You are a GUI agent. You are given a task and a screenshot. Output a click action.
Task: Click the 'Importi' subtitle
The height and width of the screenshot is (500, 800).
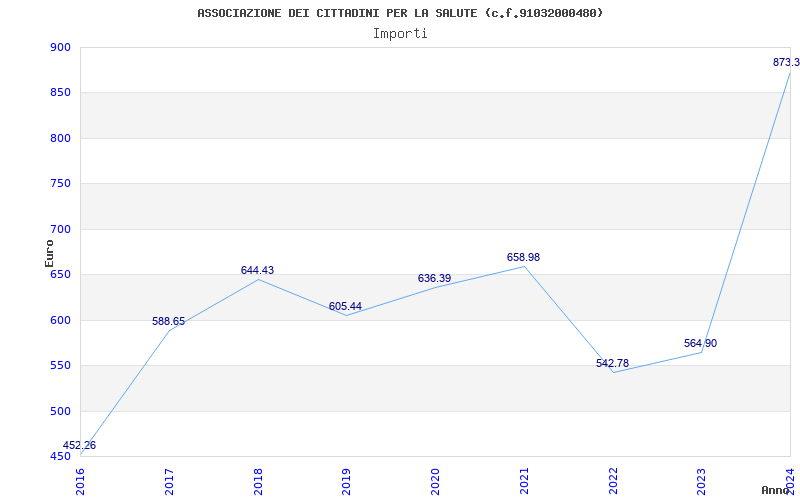click(400, 34)
